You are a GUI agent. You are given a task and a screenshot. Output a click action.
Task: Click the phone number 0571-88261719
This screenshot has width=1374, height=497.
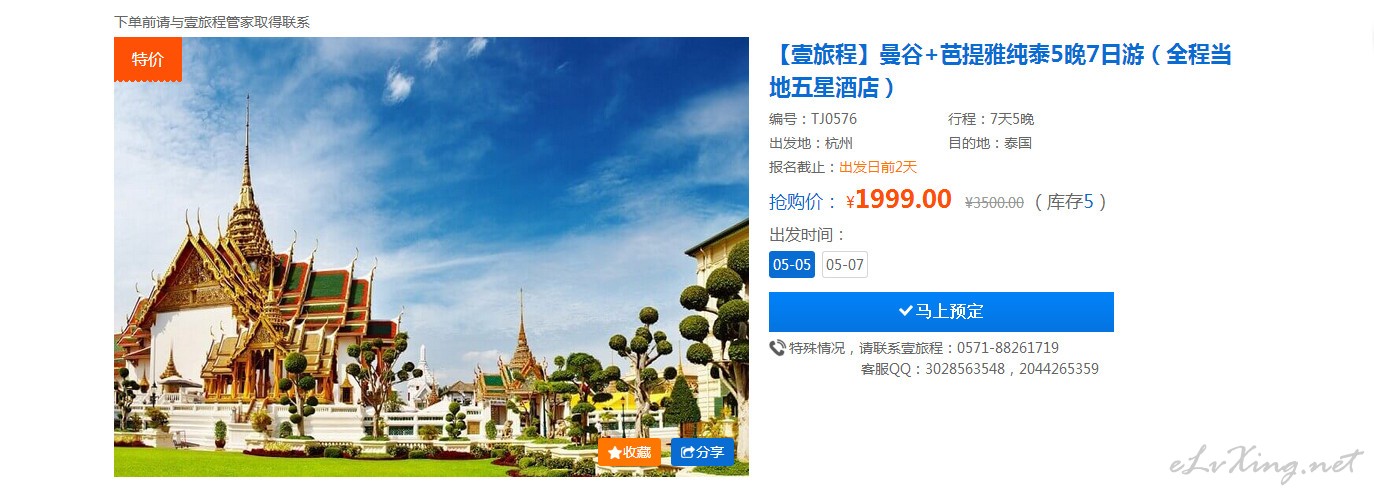(x=1008, y=348)
